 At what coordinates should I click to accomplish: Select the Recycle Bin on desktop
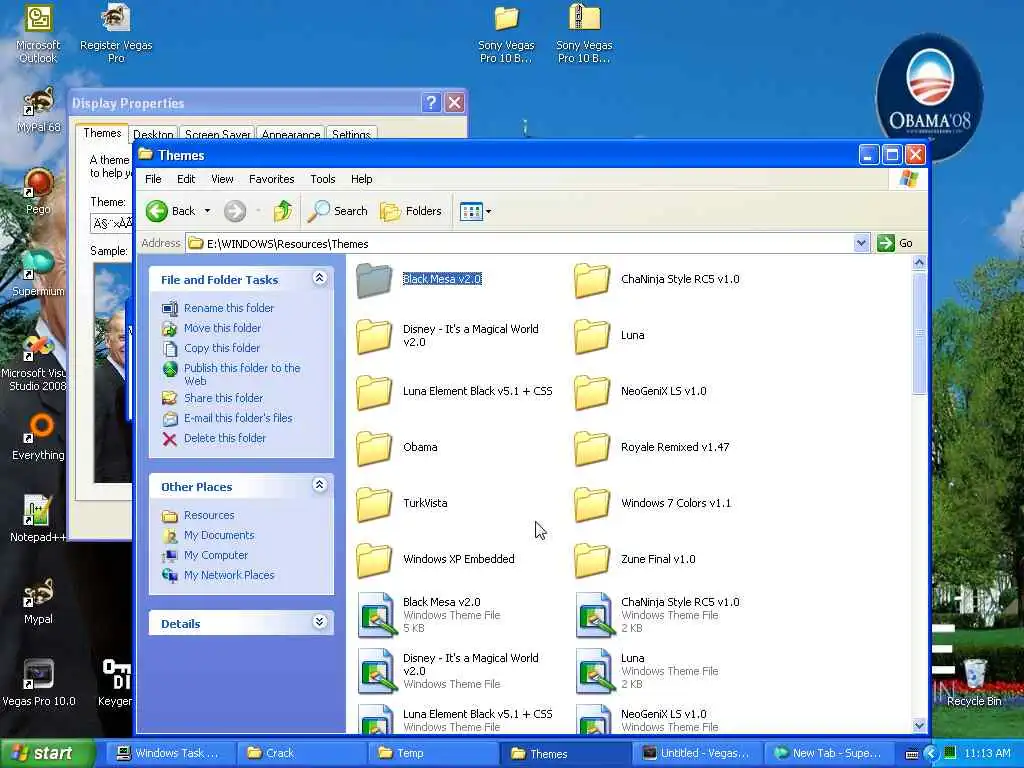(x=974, y=683)
